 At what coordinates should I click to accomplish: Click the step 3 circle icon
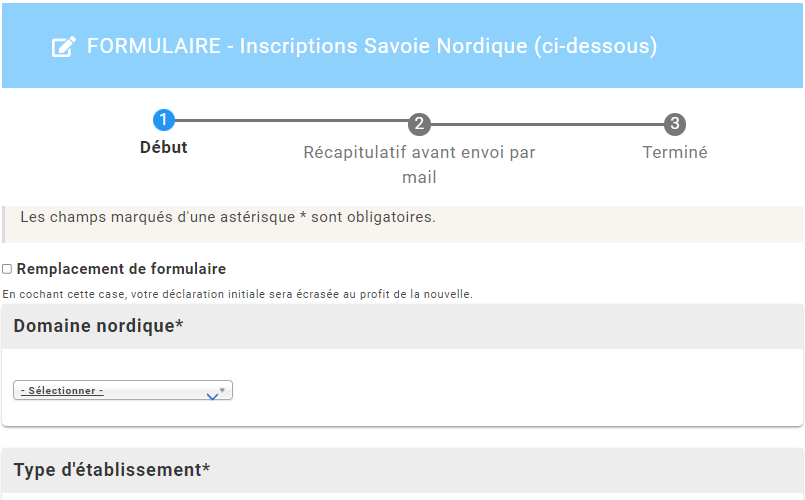pyautogui.click(x=675, y=124)
